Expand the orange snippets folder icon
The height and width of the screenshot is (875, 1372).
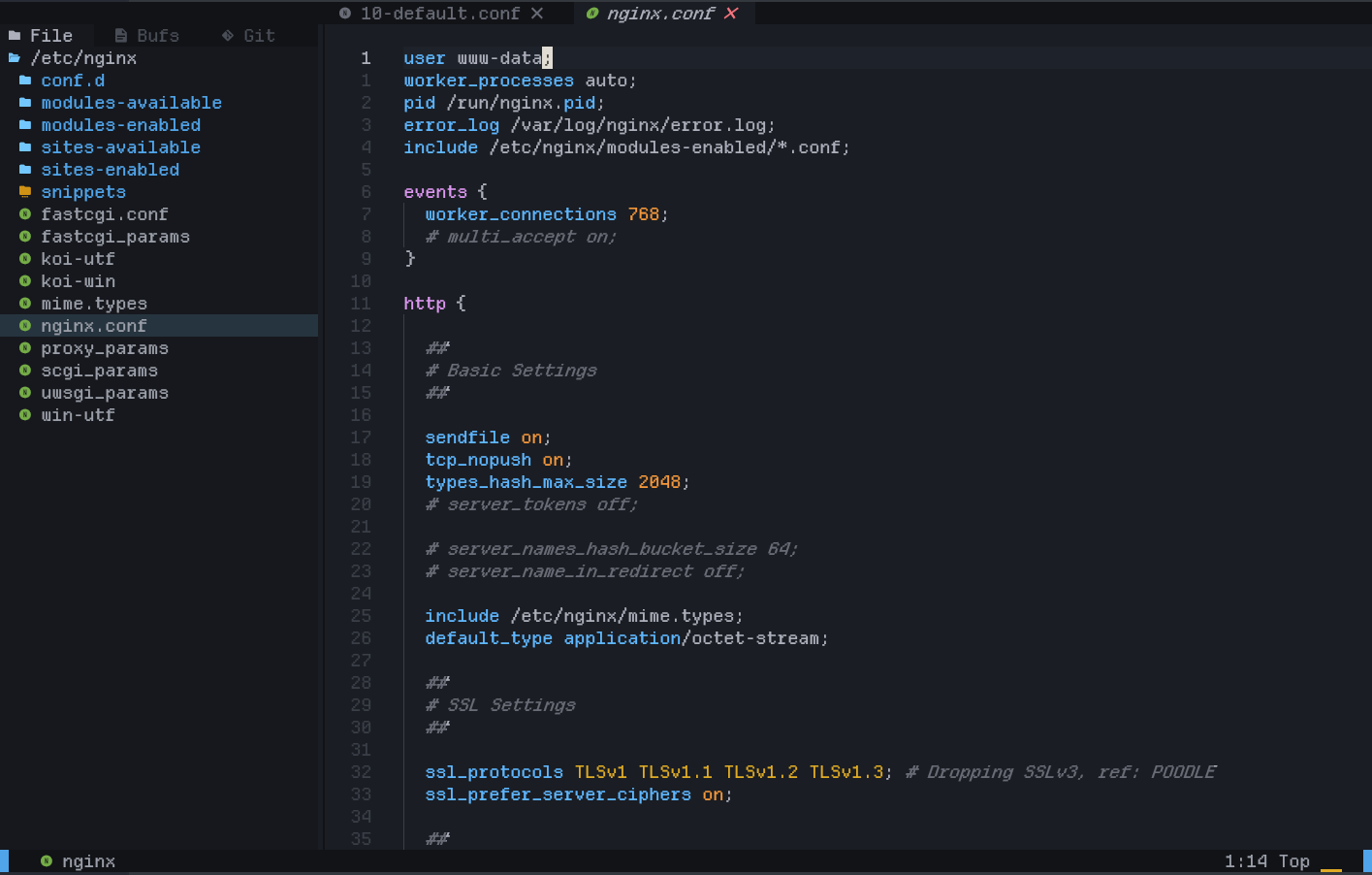pyautogui.click(x=25, y=192)
